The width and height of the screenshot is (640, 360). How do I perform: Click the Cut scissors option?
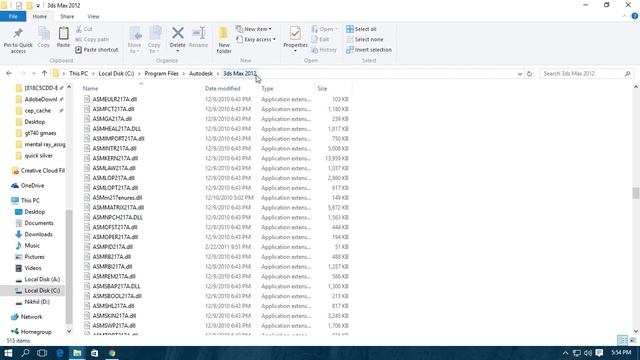84,29
